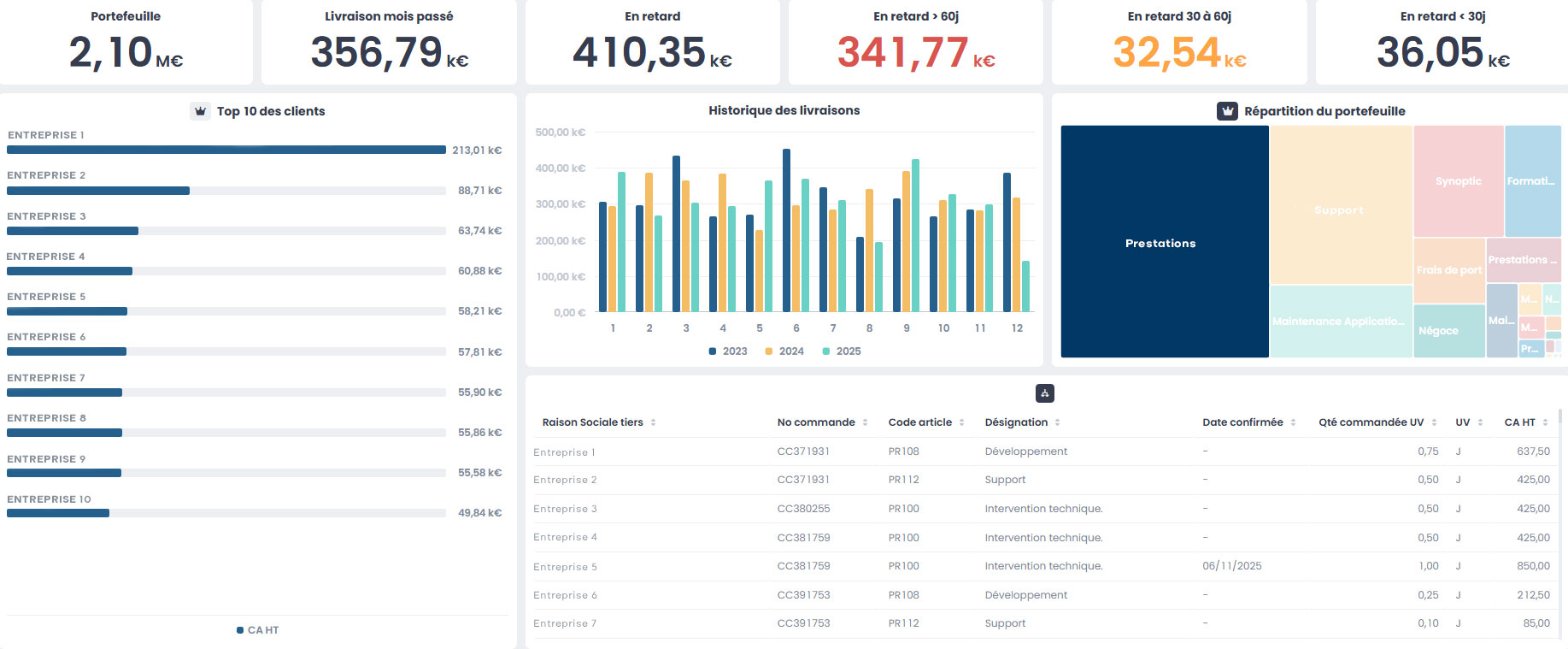
Task: Click the crown icon beside Top 10 des clients
Action: (200, 111)
